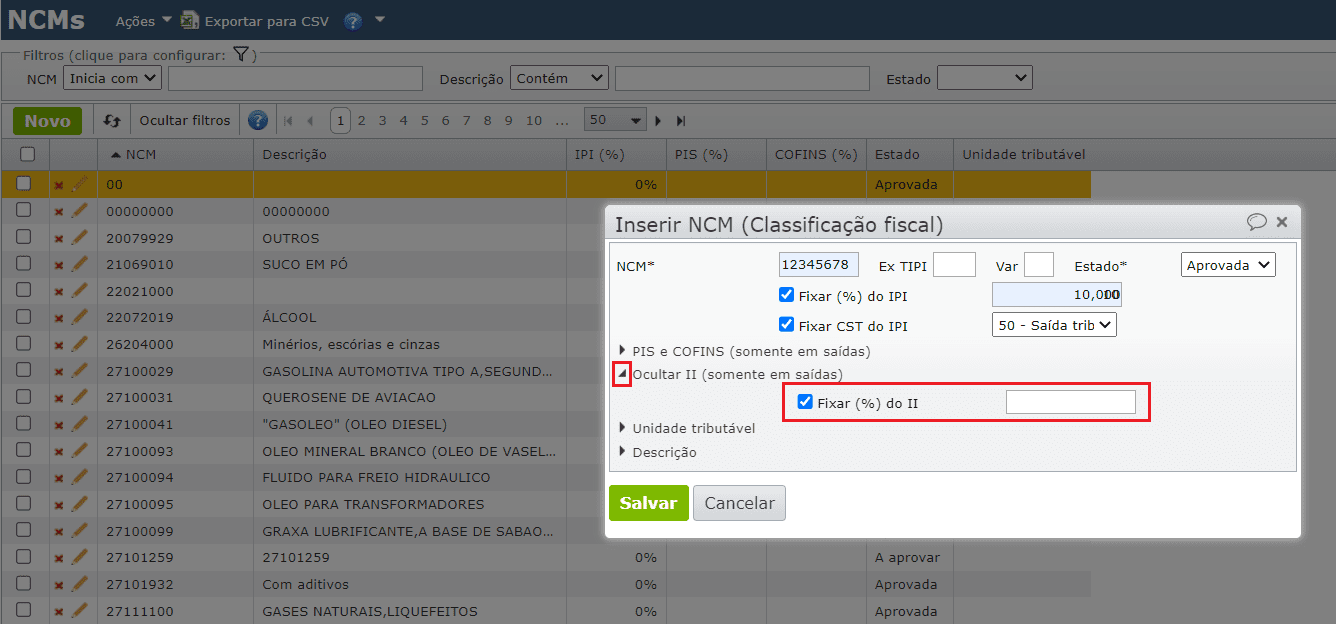Click the NCM filter text field

295,79
